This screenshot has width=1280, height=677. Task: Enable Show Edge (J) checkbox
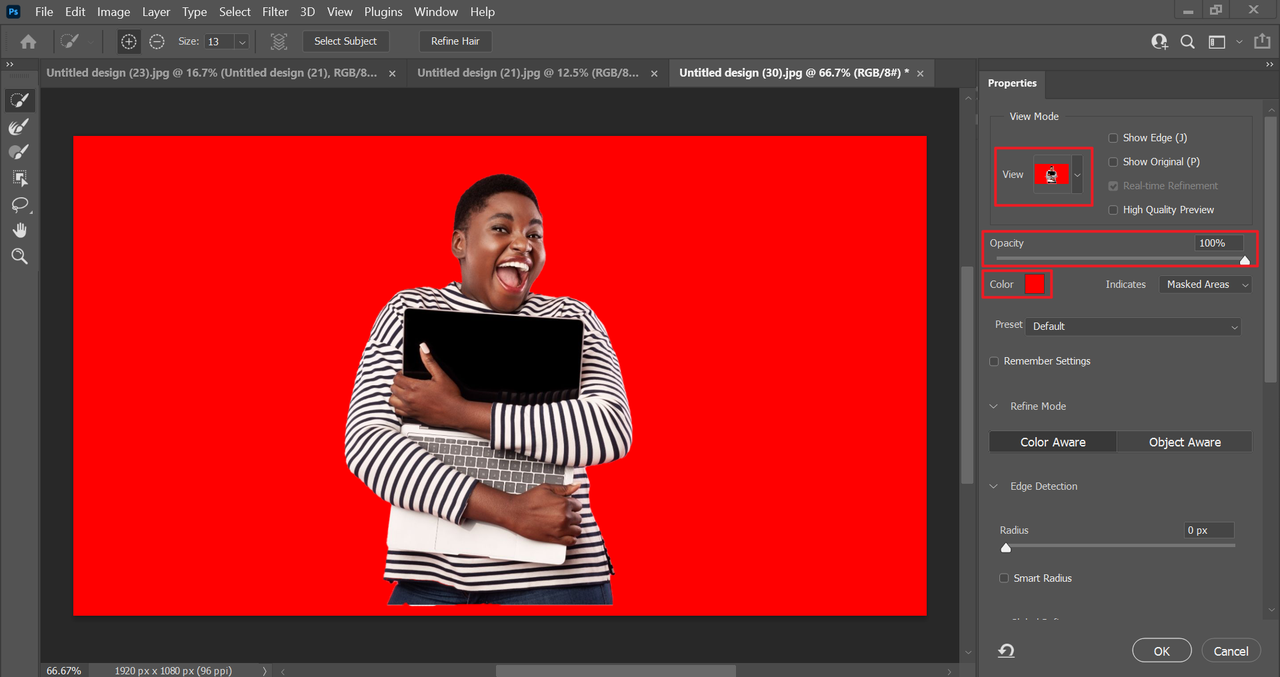pos(1113,138)
